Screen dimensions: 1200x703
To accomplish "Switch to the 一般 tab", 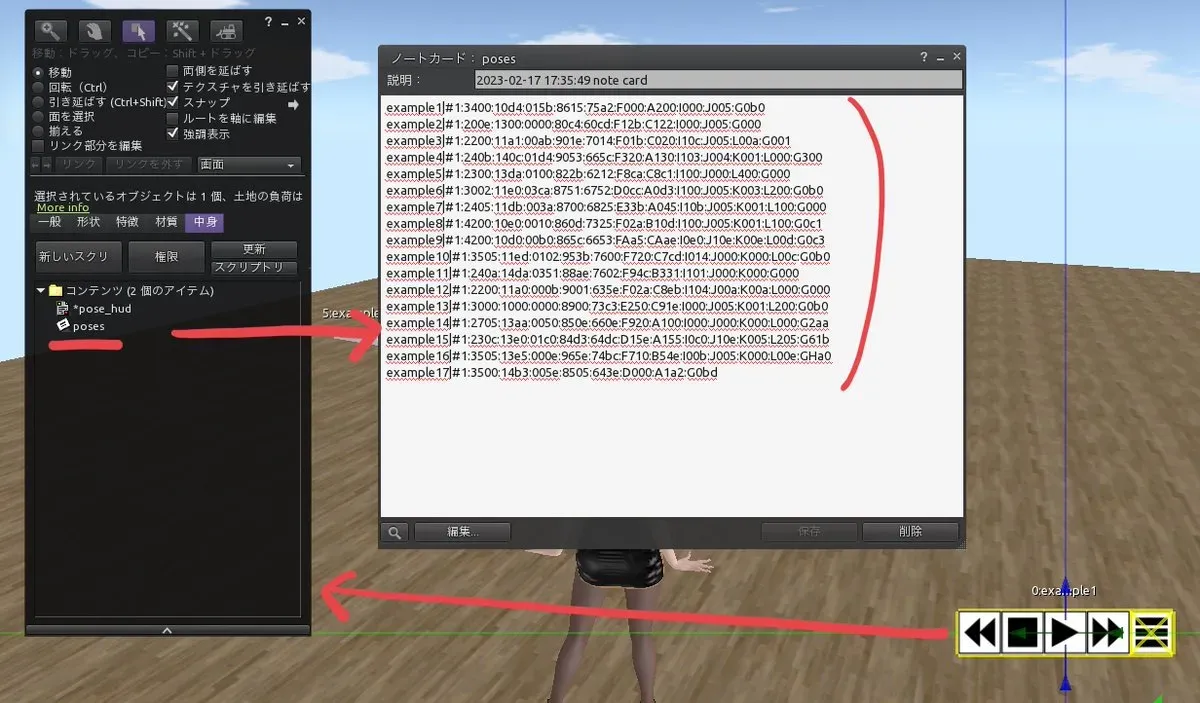I will pyautogui.click(x=49, y=222).
